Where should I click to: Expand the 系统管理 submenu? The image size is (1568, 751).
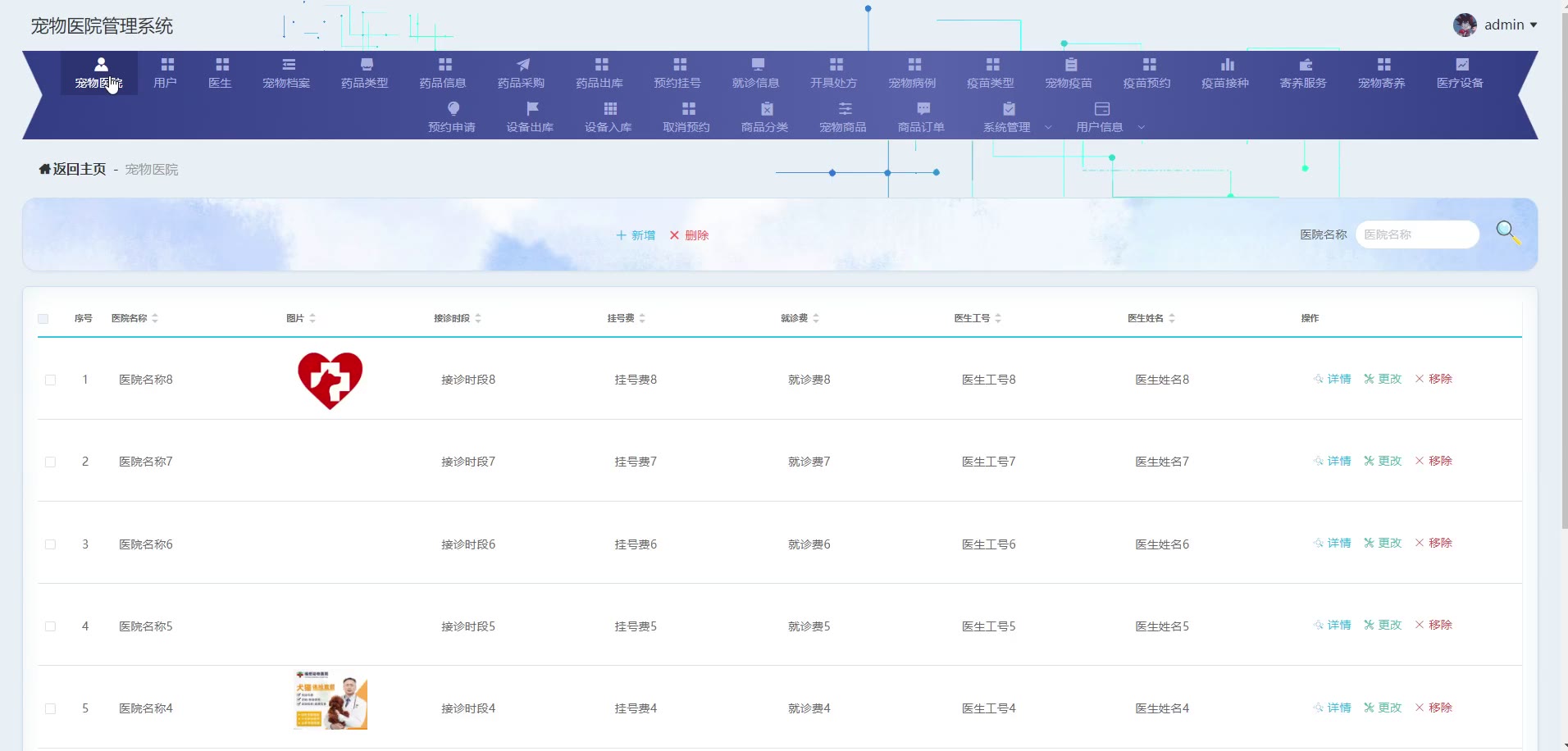tap(1016, 127)
